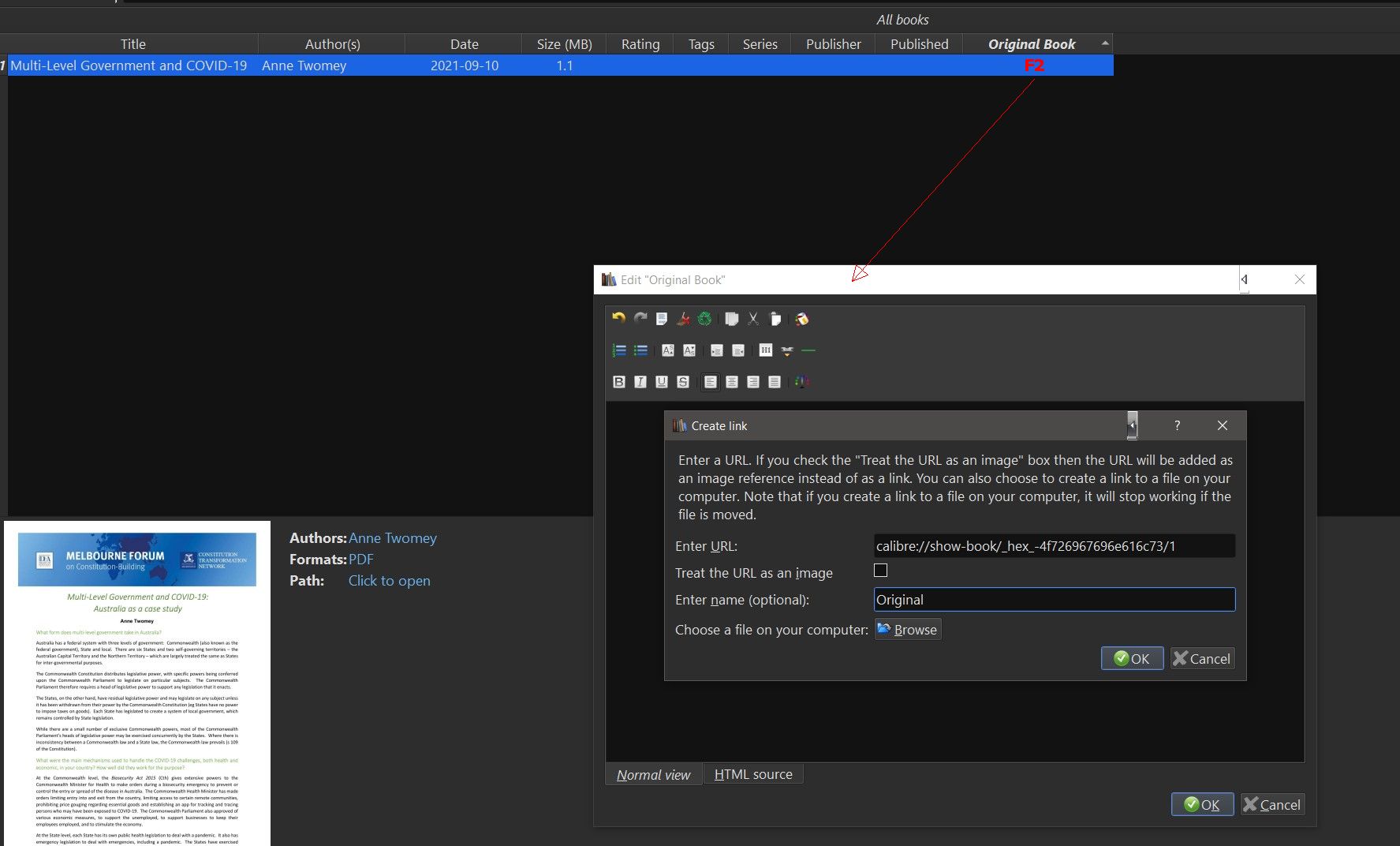Viewport: 1400px width, 846px height.
Task: Close the Edit Original Book dialog
Action: point(1300,279)
